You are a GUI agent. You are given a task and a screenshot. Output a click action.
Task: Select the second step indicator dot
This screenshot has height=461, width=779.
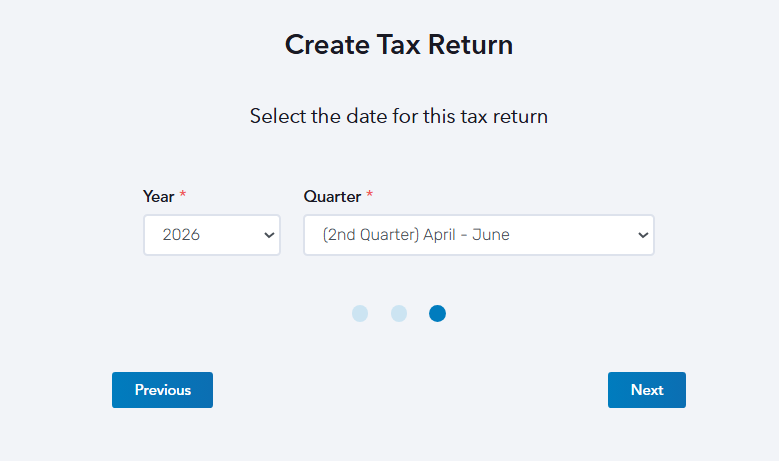pyautogui.click(x=399, y=314)
